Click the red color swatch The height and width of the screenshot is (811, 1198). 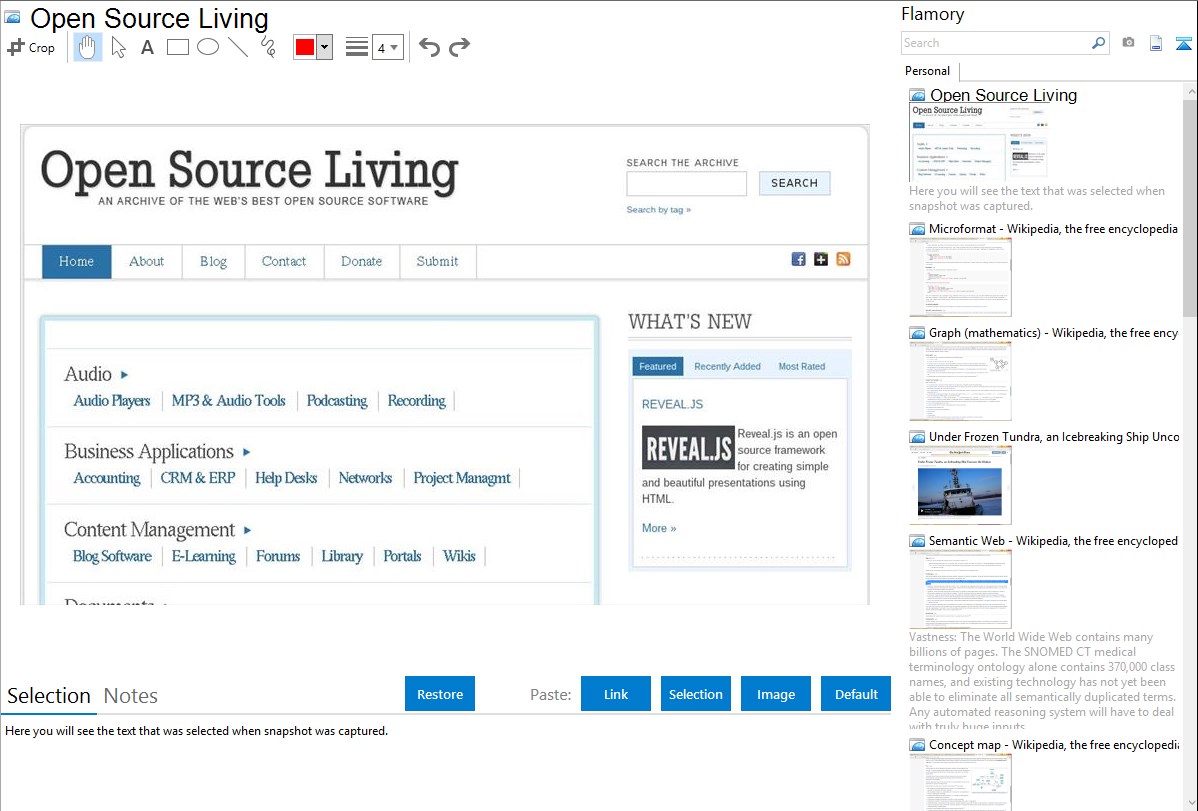point(305,47)
